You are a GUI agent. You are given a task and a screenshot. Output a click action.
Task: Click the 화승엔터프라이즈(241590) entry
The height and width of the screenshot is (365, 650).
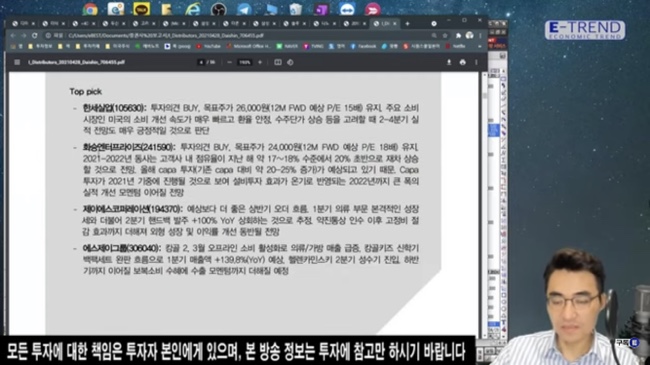[129, 147]
